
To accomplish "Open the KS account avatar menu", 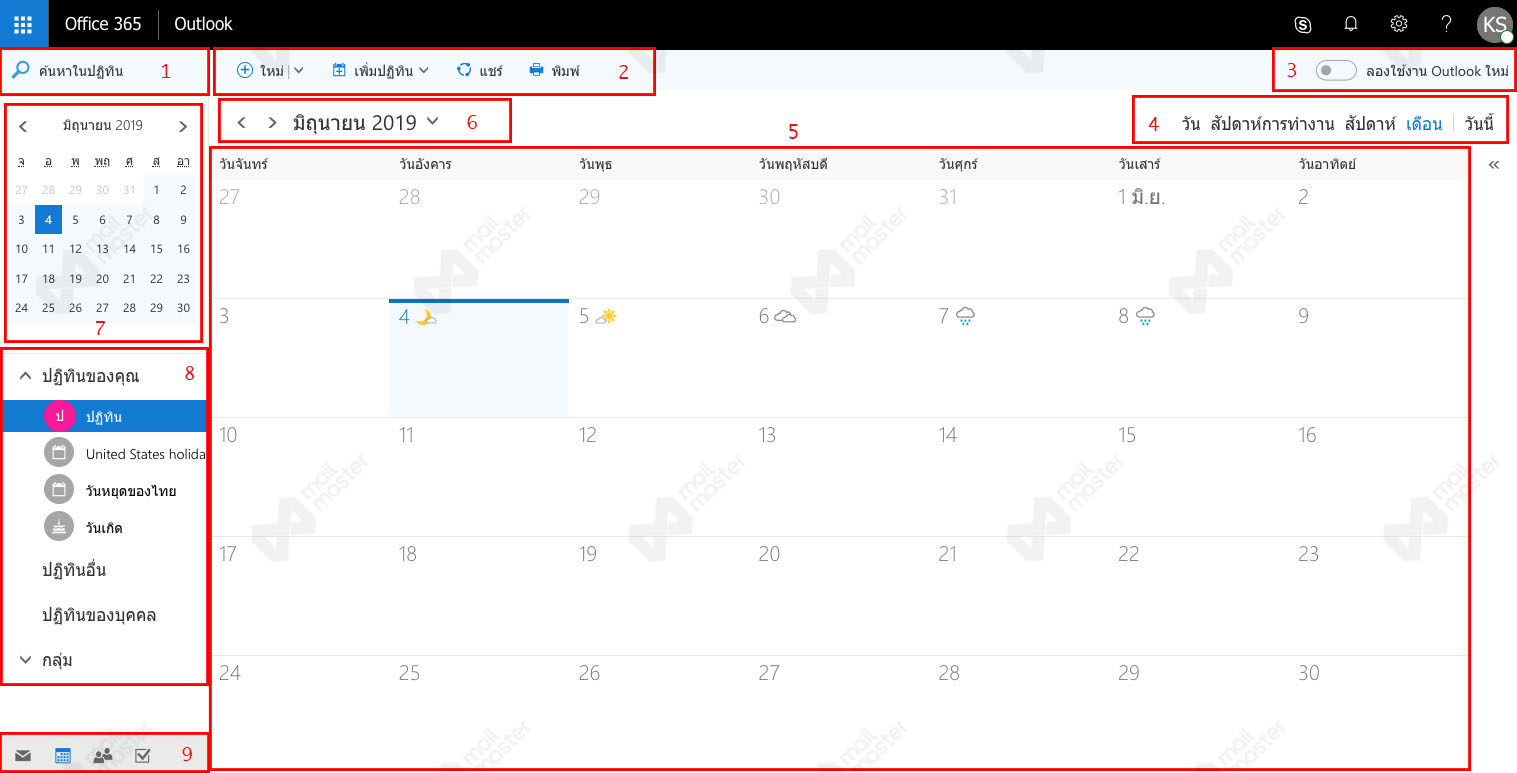I will [1495, 25].
